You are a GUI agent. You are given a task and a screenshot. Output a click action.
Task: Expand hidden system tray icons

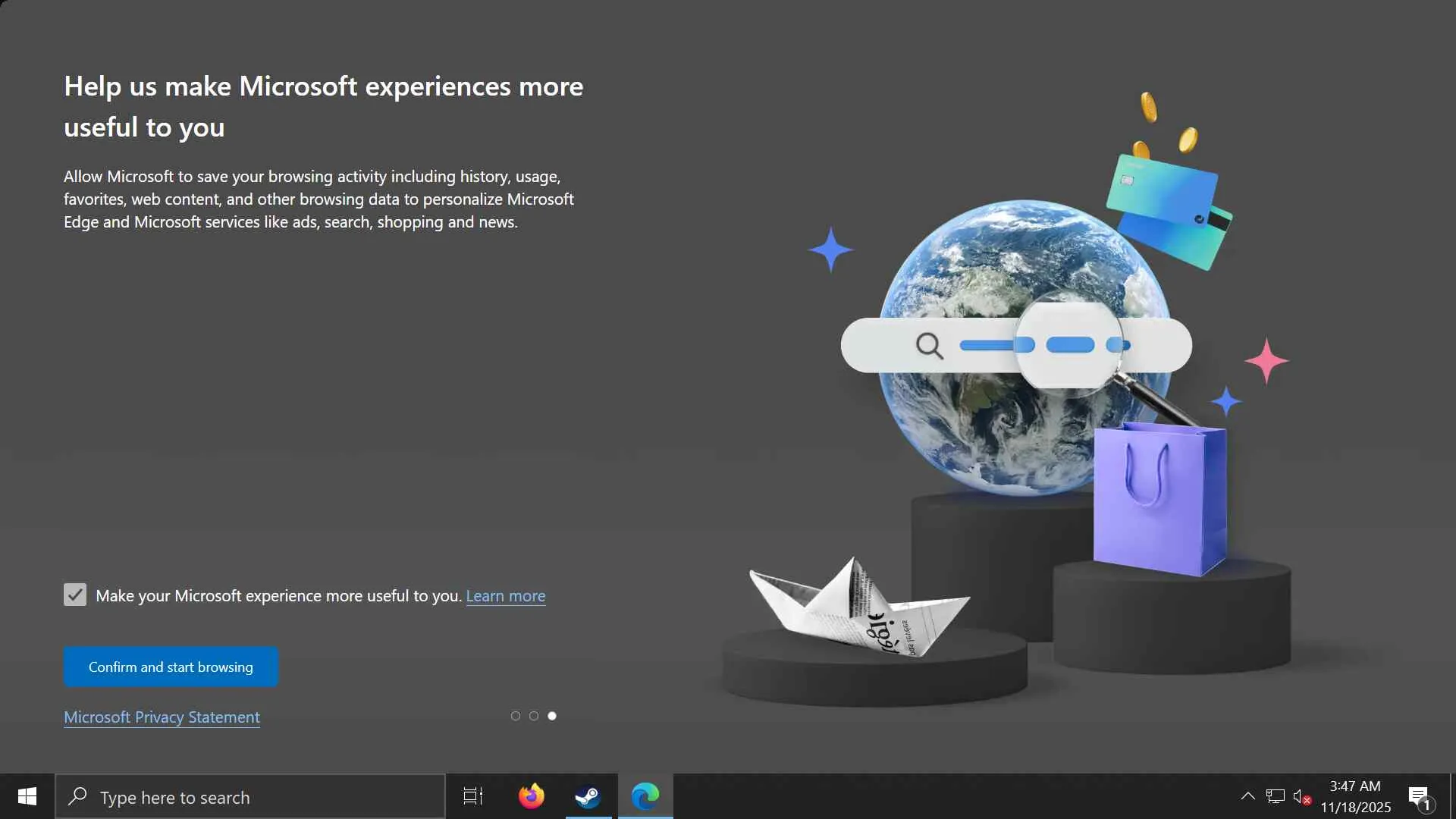pos(1247,796)
